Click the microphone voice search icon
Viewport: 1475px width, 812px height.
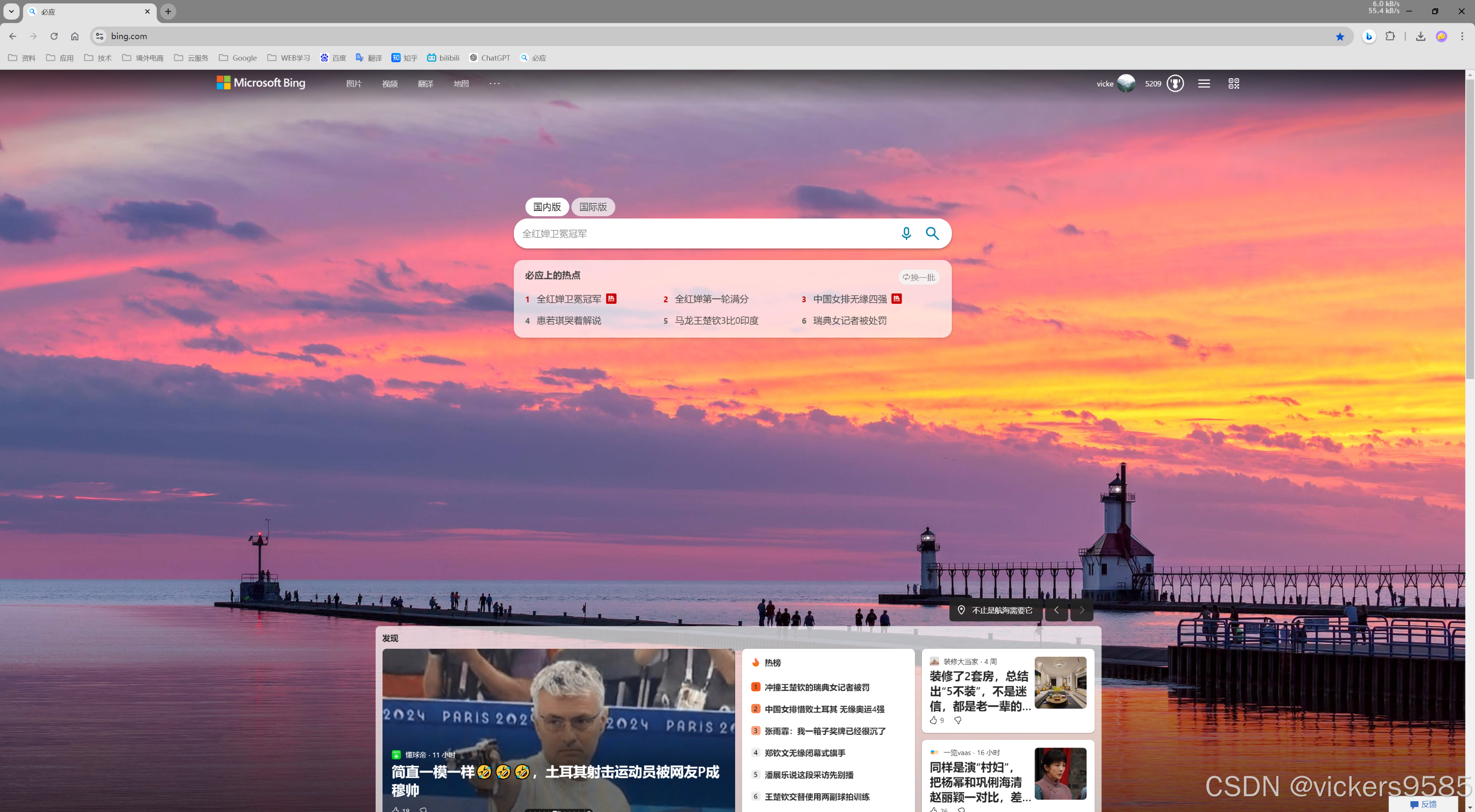(x=906, y=233)
